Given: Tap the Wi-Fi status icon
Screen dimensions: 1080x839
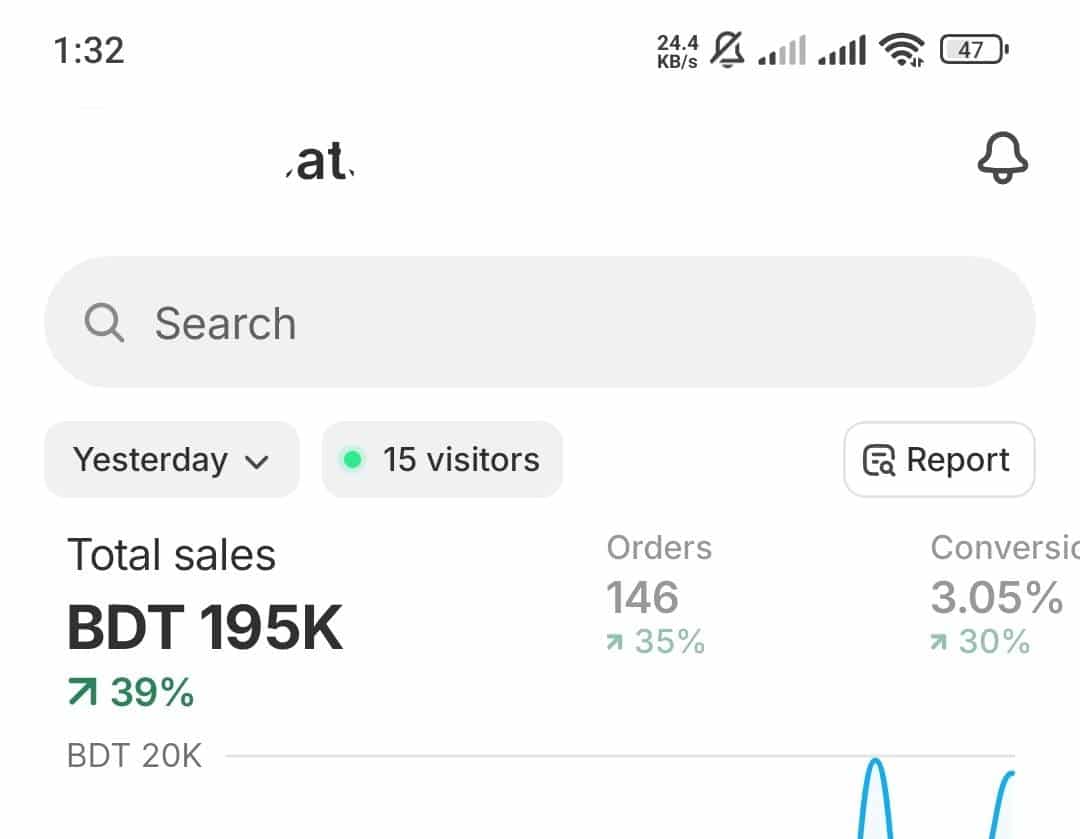Looking at the screenshot, I should [902, 50].
